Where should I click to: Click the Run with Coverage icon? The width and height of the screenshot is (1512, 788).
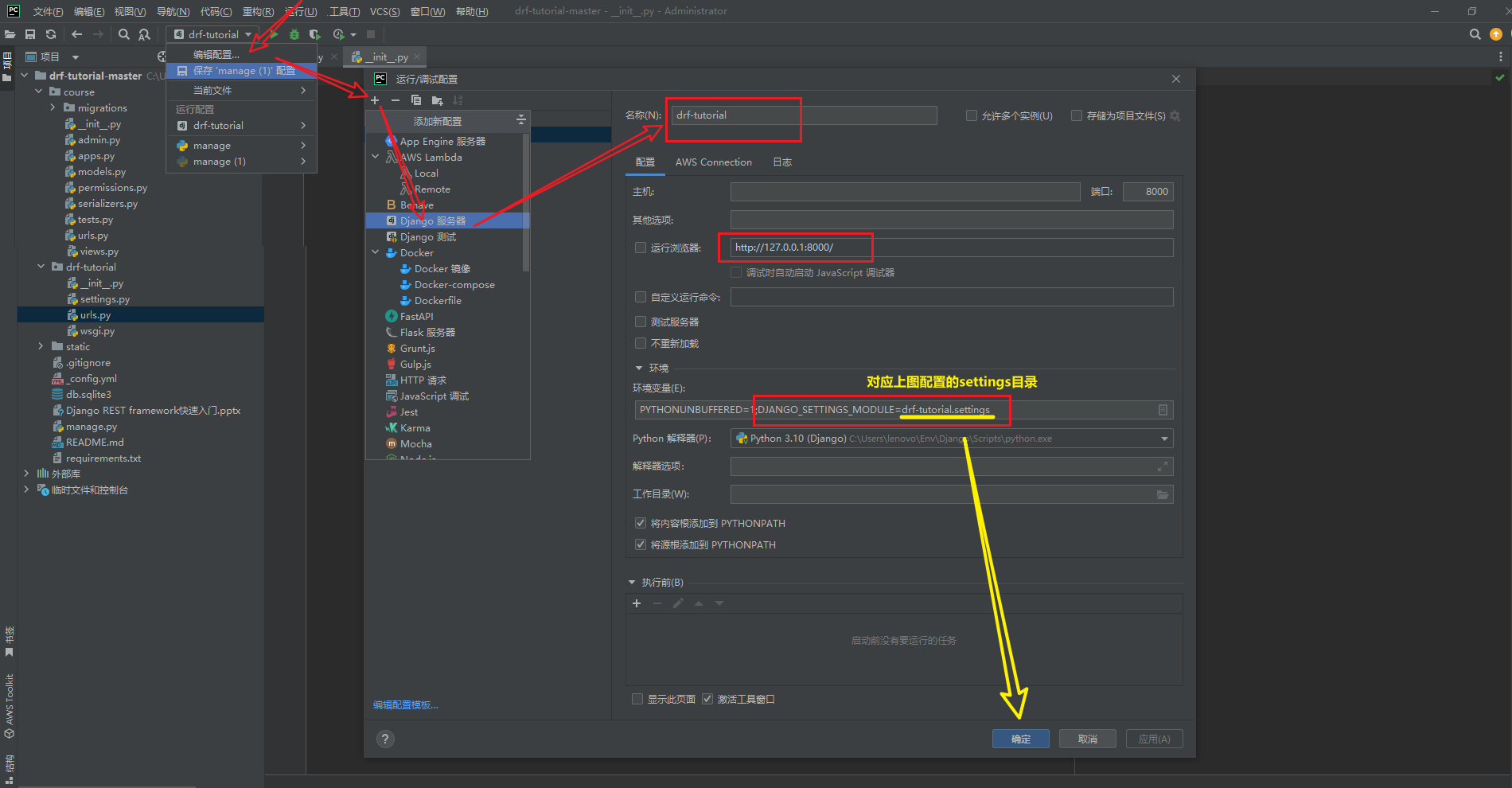point(315,34)
